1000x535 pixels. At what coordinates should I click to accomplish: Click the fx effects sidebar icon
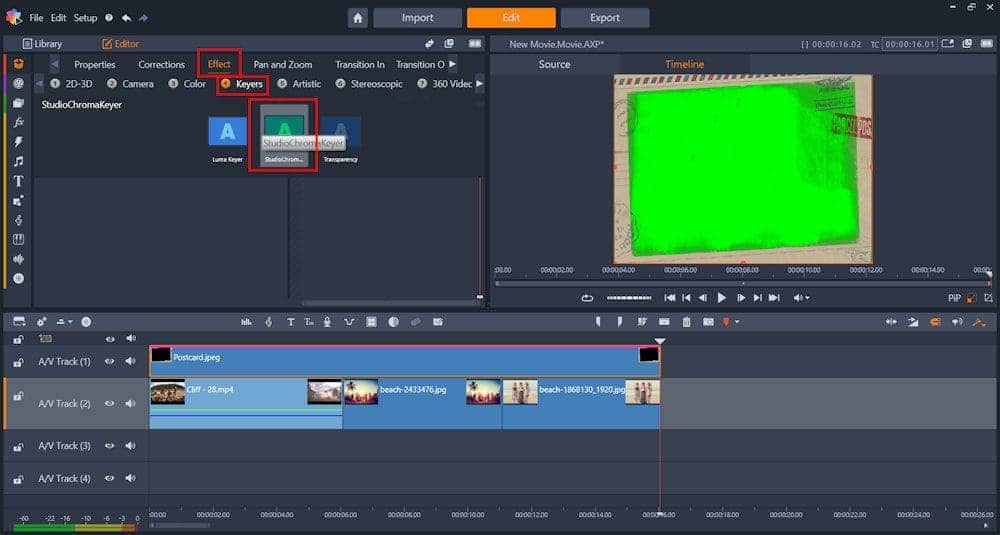click(x=18, y=122)
